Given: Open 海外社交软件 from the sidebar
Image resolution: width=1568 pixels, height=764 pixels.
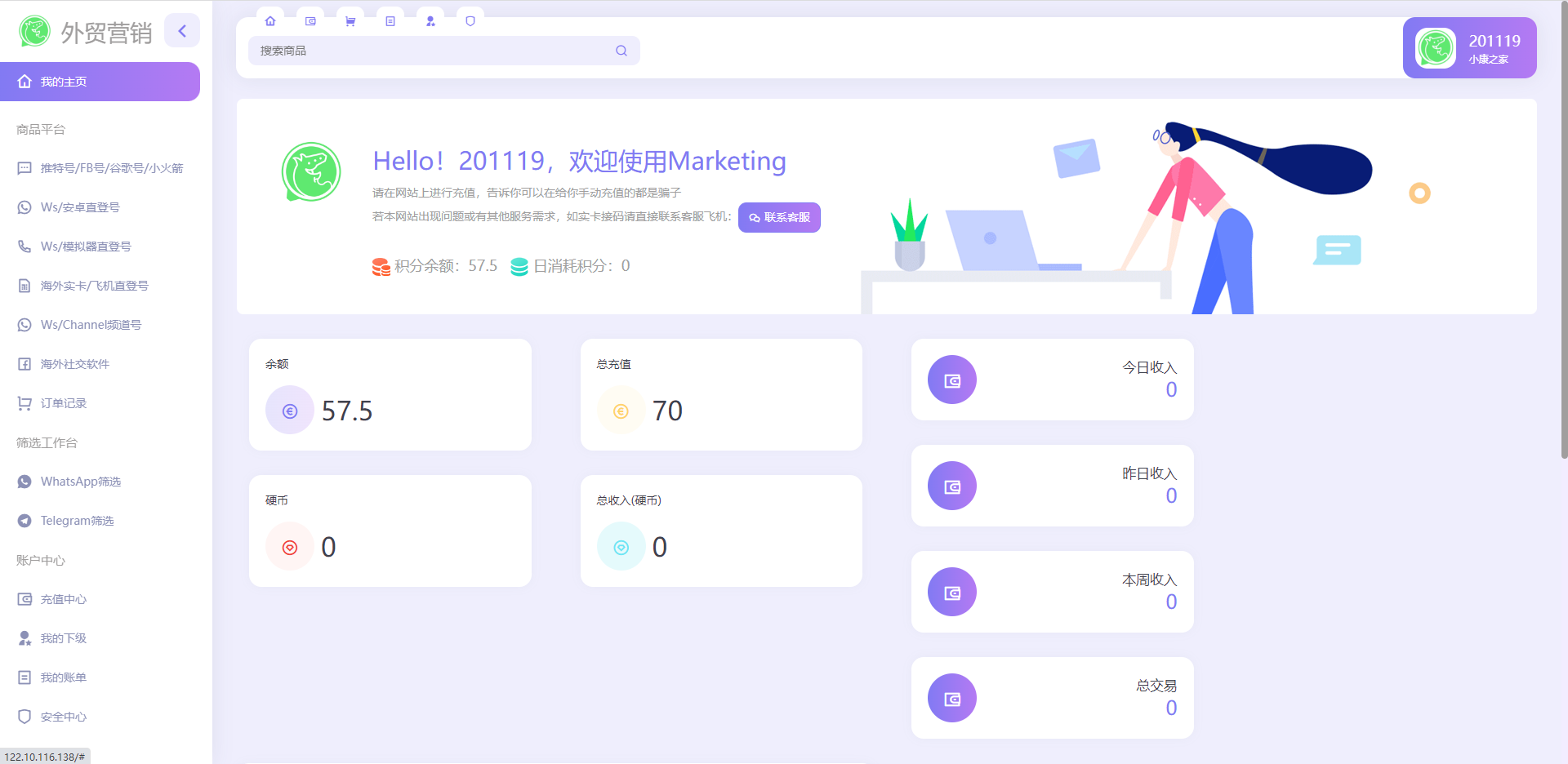Looking at the screenshot, I should [74, 364].
